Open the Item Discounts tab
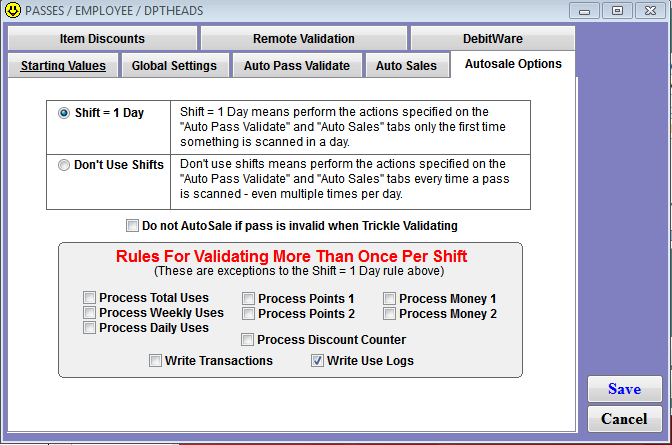This screenshot has height=445, width=672. click(102, 39)
